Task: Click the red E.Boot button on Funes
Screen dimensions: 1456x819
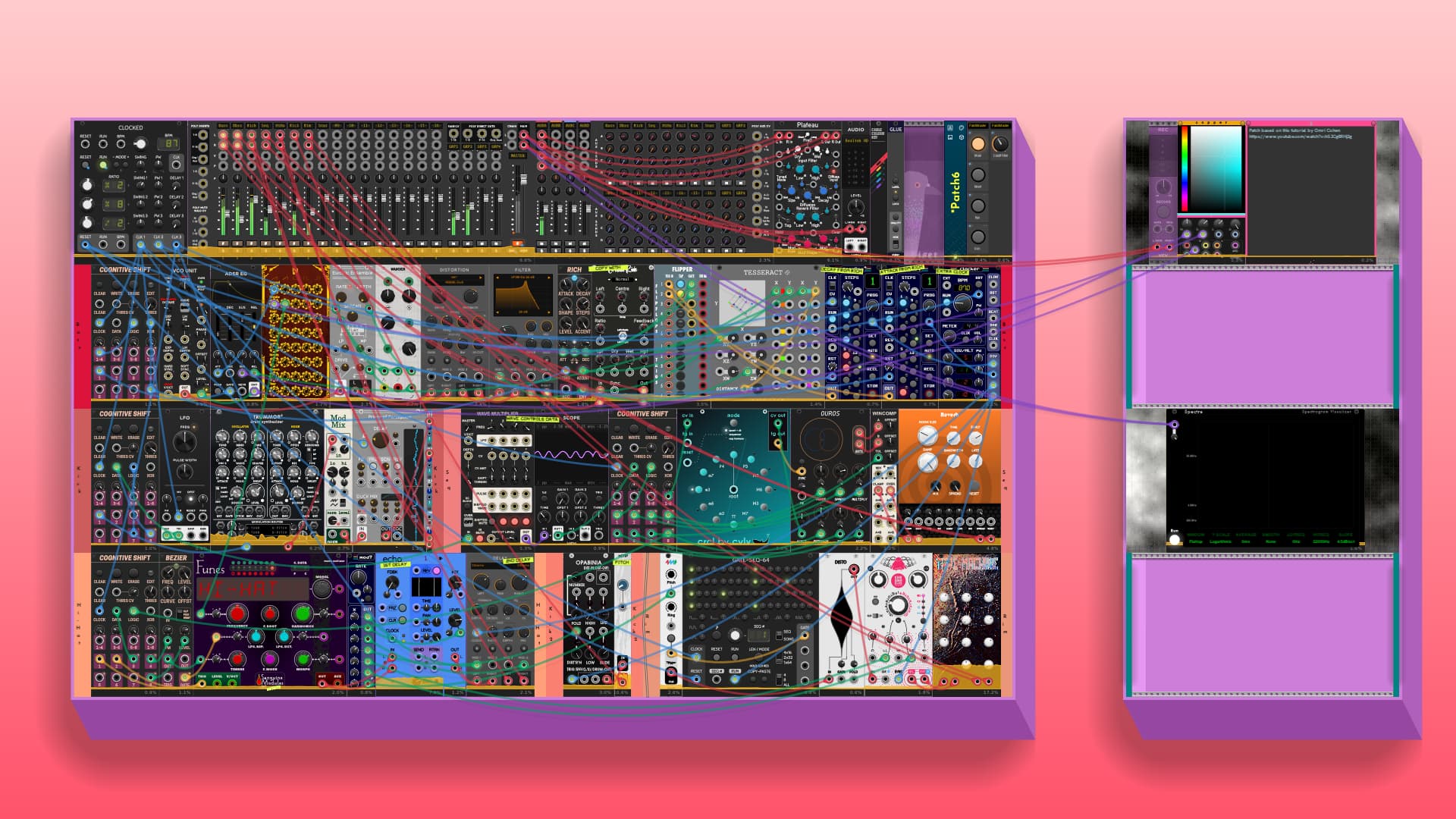Action: tap(271, 613)
